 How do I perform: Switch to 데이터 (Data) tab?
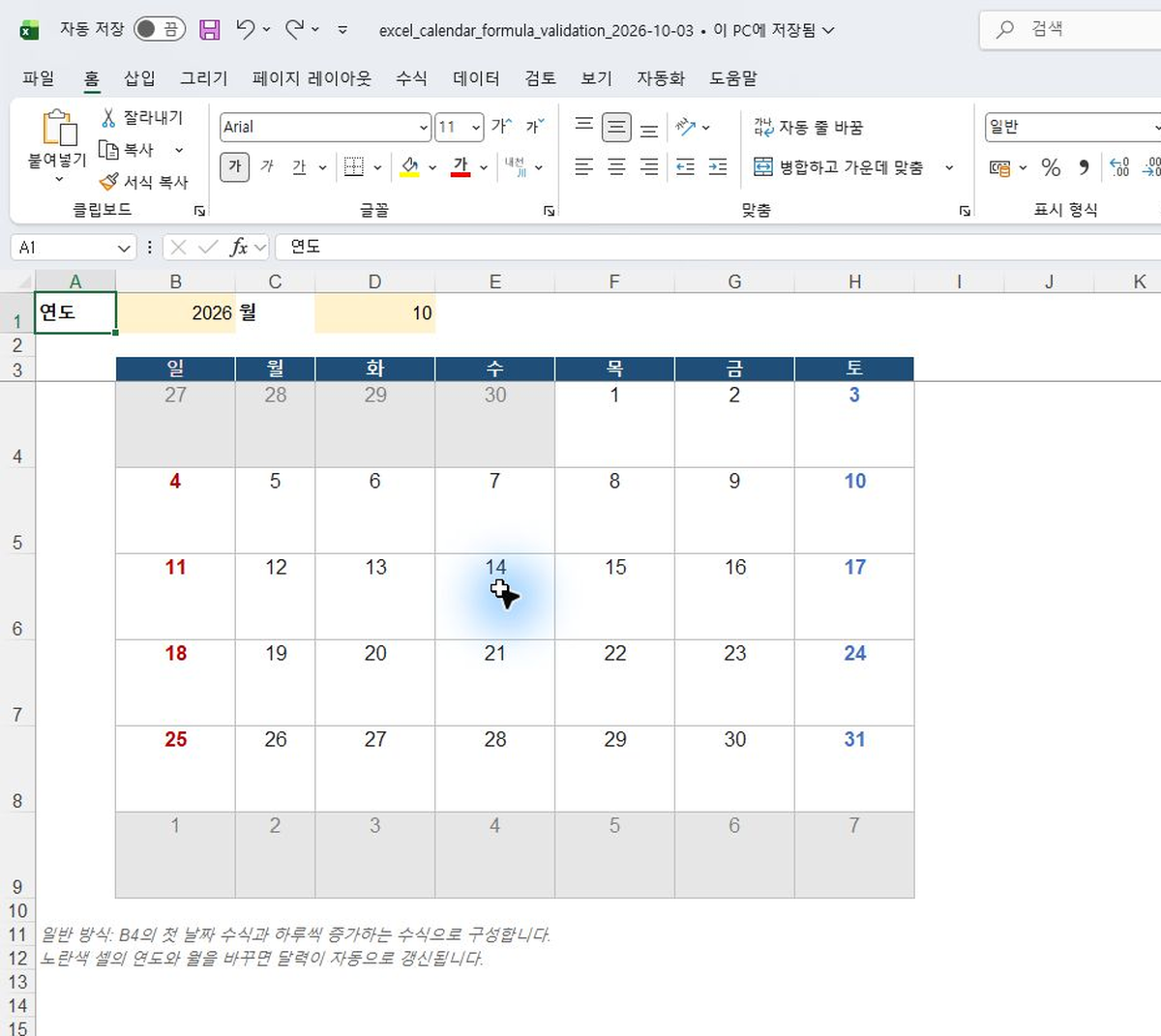476,78
